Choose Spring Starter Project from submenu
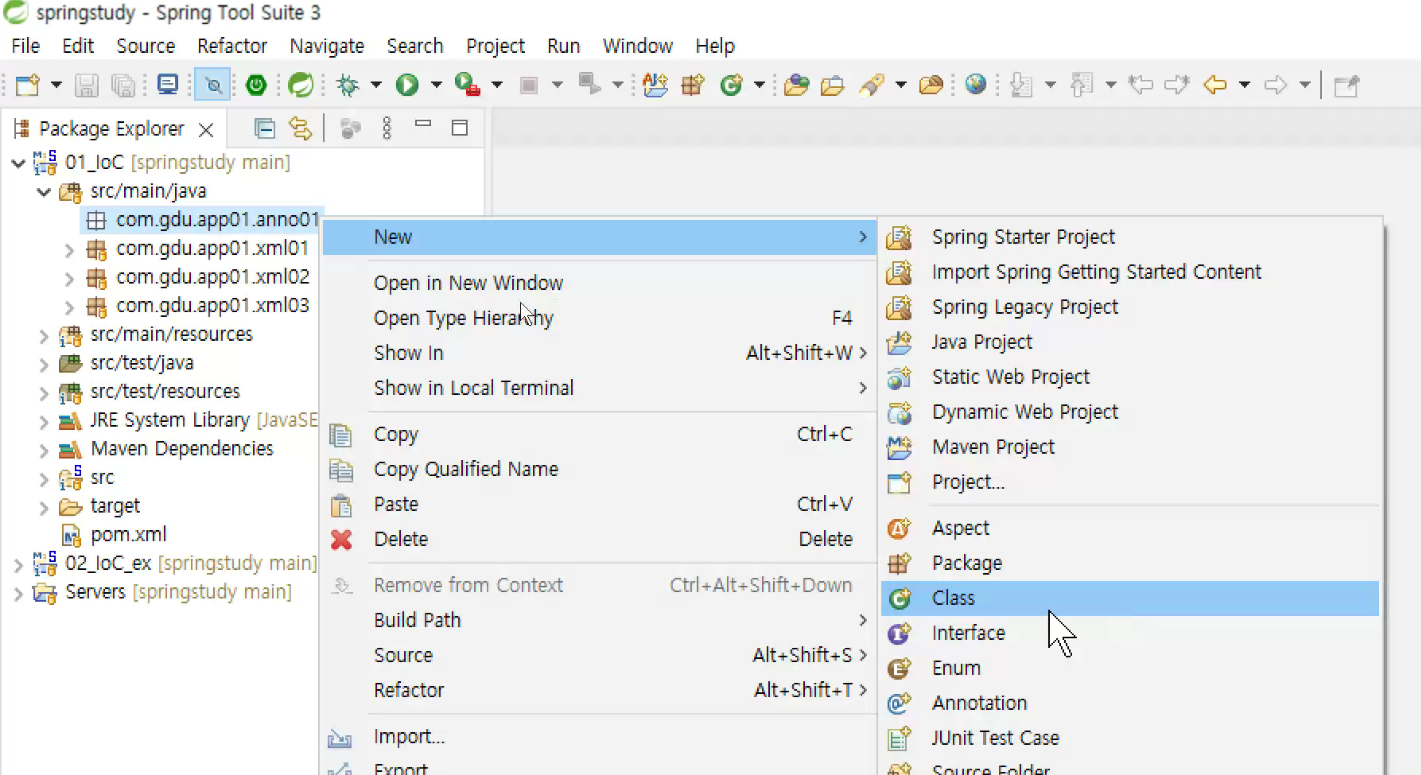1421x775 pixels. [1130, 237]
